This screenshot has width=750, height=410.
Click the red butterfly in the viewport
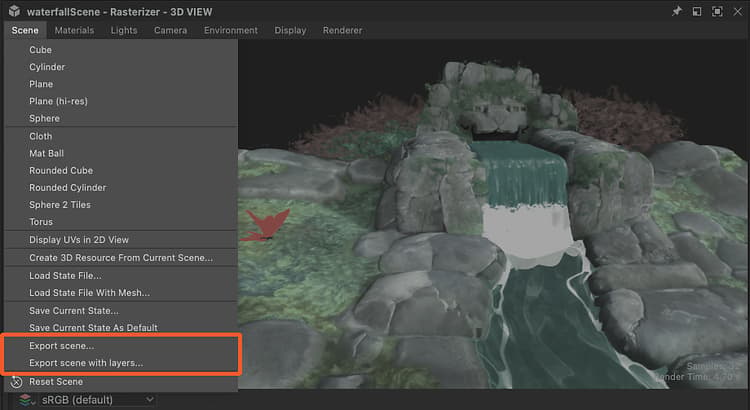tap(266, 225)
